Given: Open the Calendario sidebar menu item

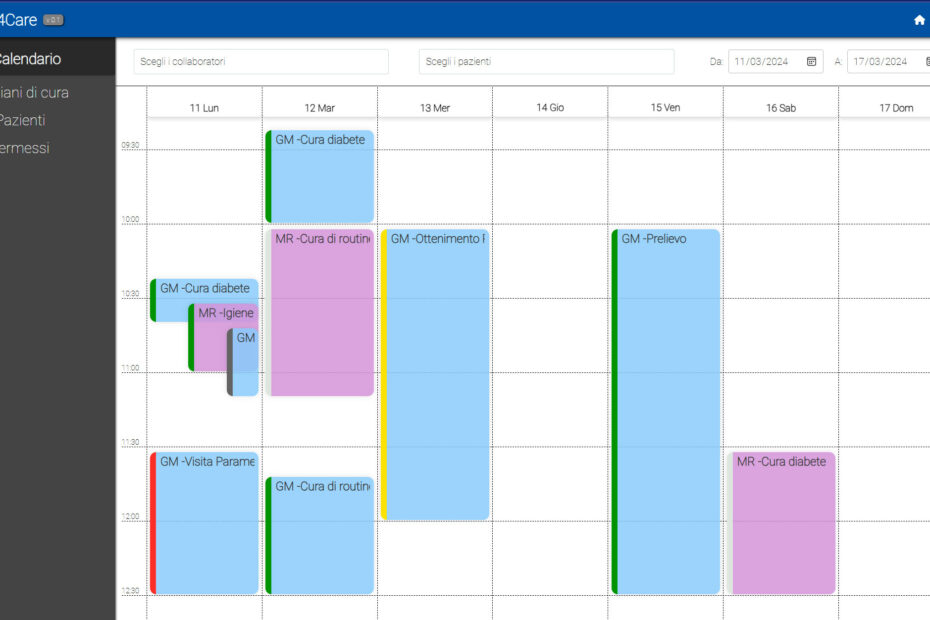Looking at the screenshot, I should 58,59.
